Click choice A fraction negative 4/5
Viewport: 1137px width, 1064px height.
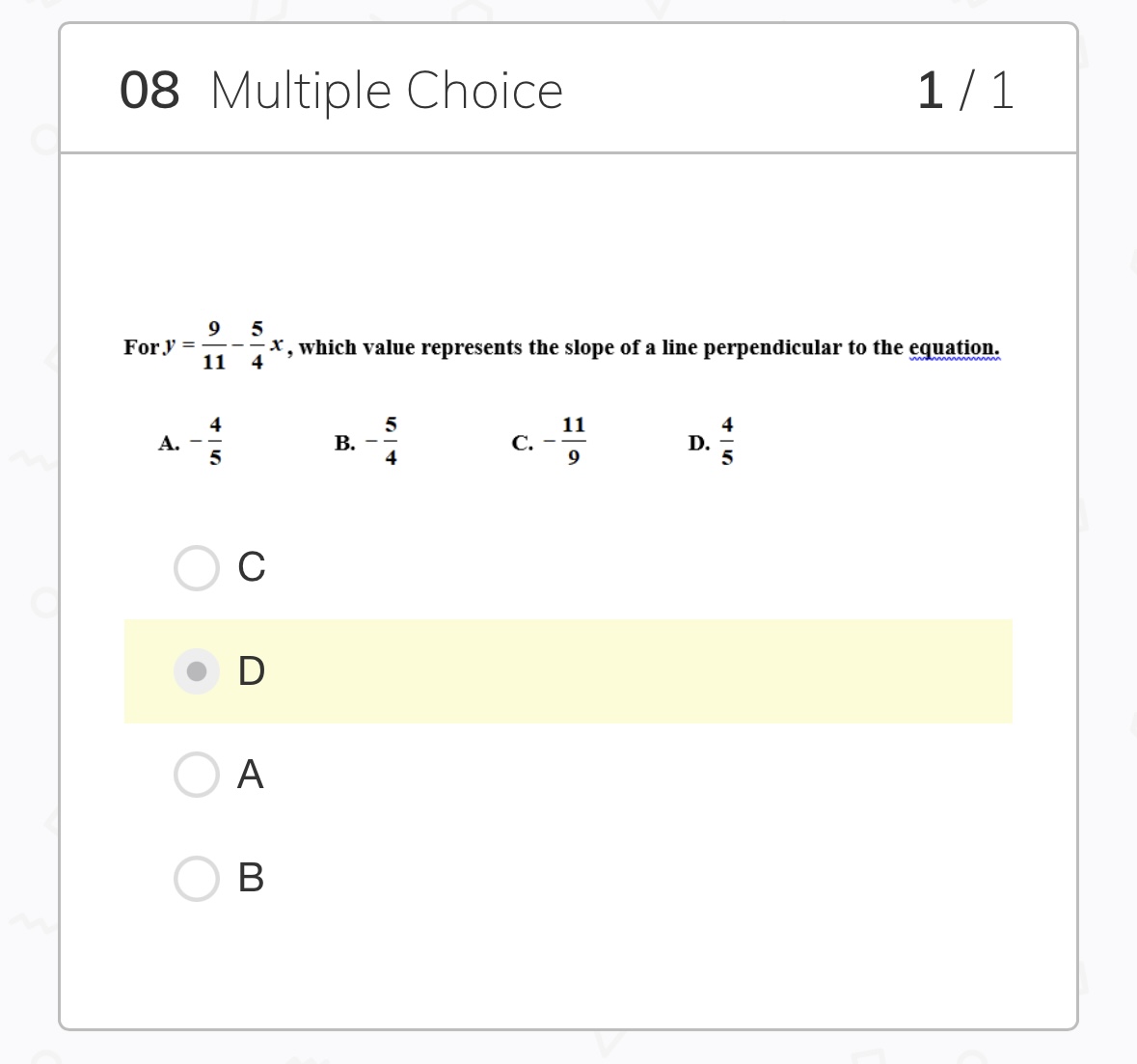click(x=207, y=442)
